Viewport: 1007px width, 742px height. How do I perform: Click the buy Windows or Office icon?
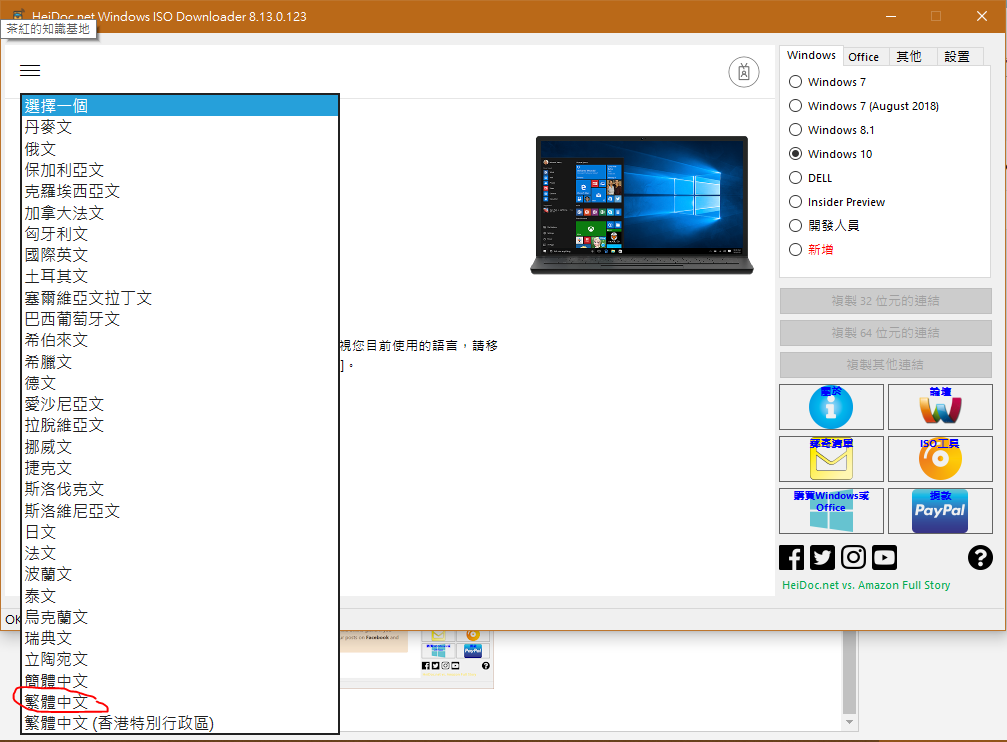[831, 511]
